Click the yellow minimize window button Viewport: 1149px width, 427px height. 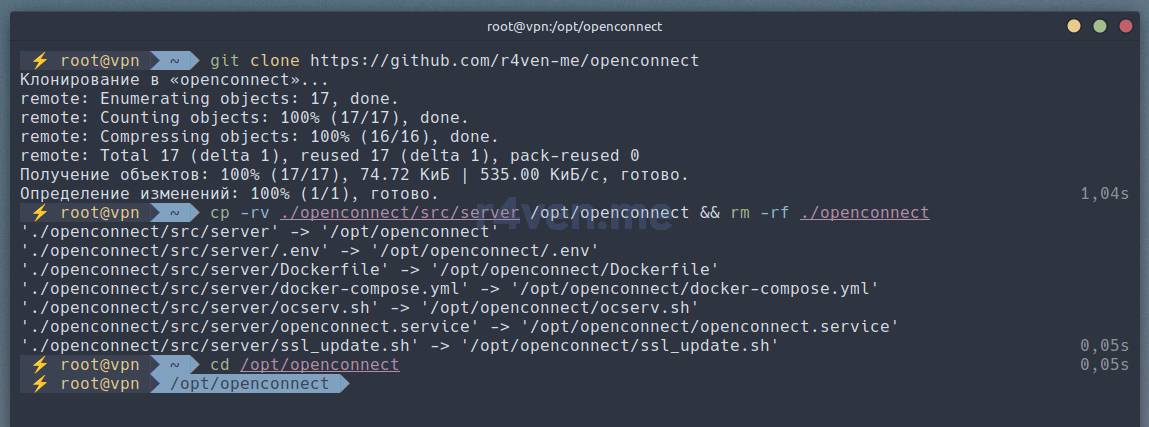(x=1074, y=26)
